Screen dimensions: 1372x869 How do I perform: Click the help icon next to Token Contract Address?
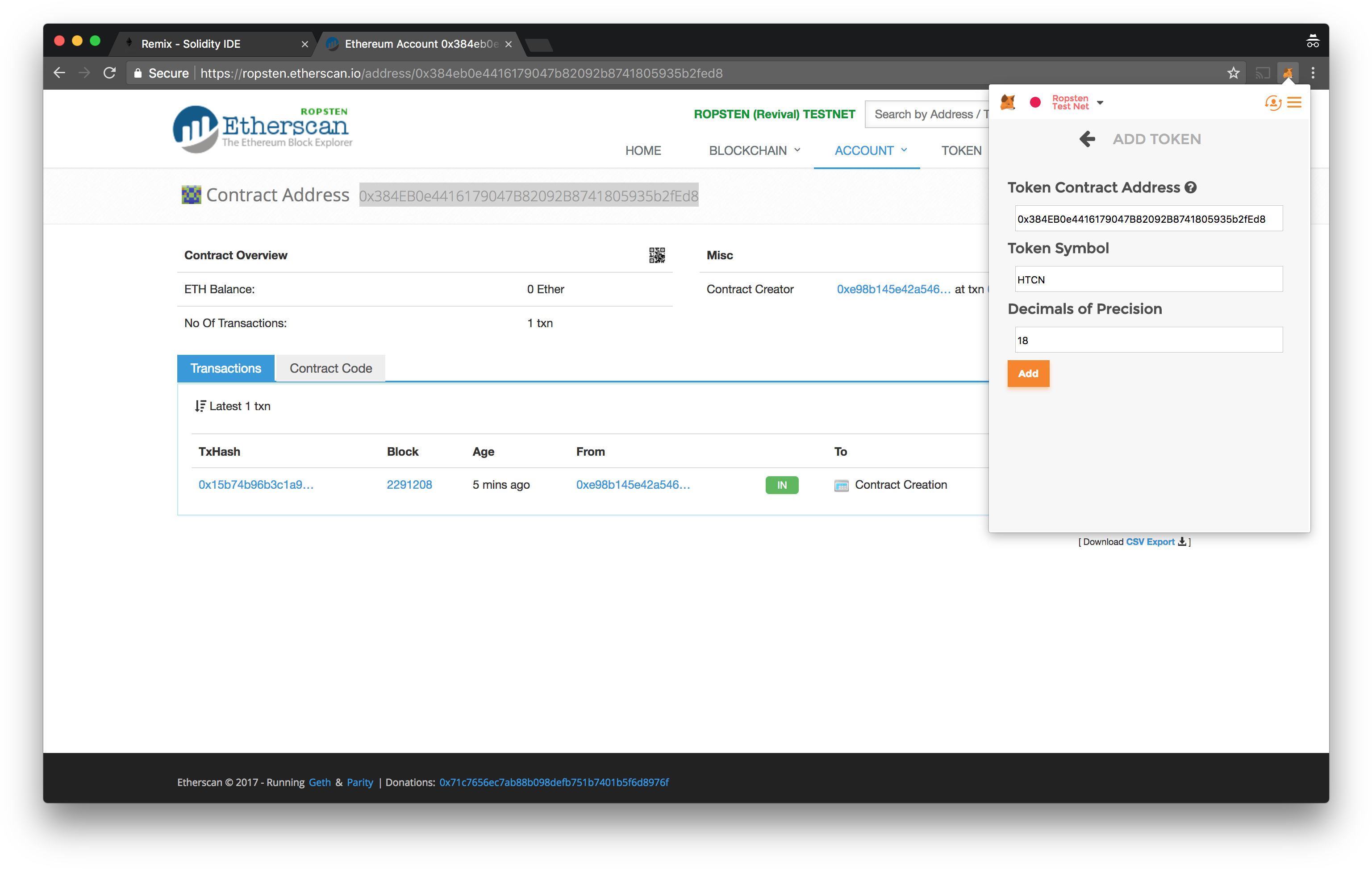click(x=1190, y=187)
